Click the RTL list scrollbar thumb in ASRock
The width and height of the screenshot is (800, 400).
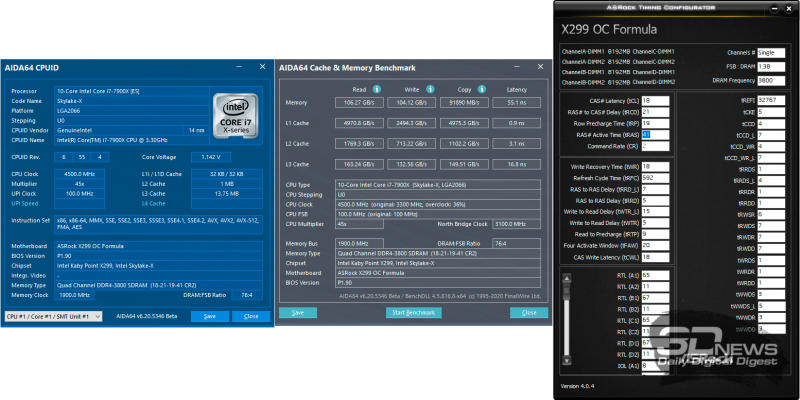[566, 292]
